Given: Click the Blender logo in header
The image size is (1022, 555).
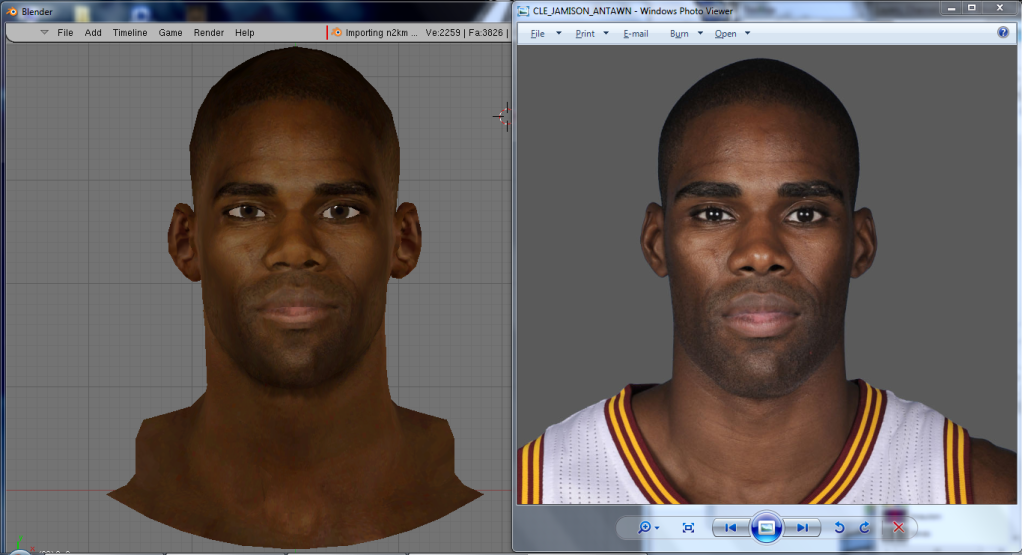Looking at the screenshot, I should [x=337, y=33].
